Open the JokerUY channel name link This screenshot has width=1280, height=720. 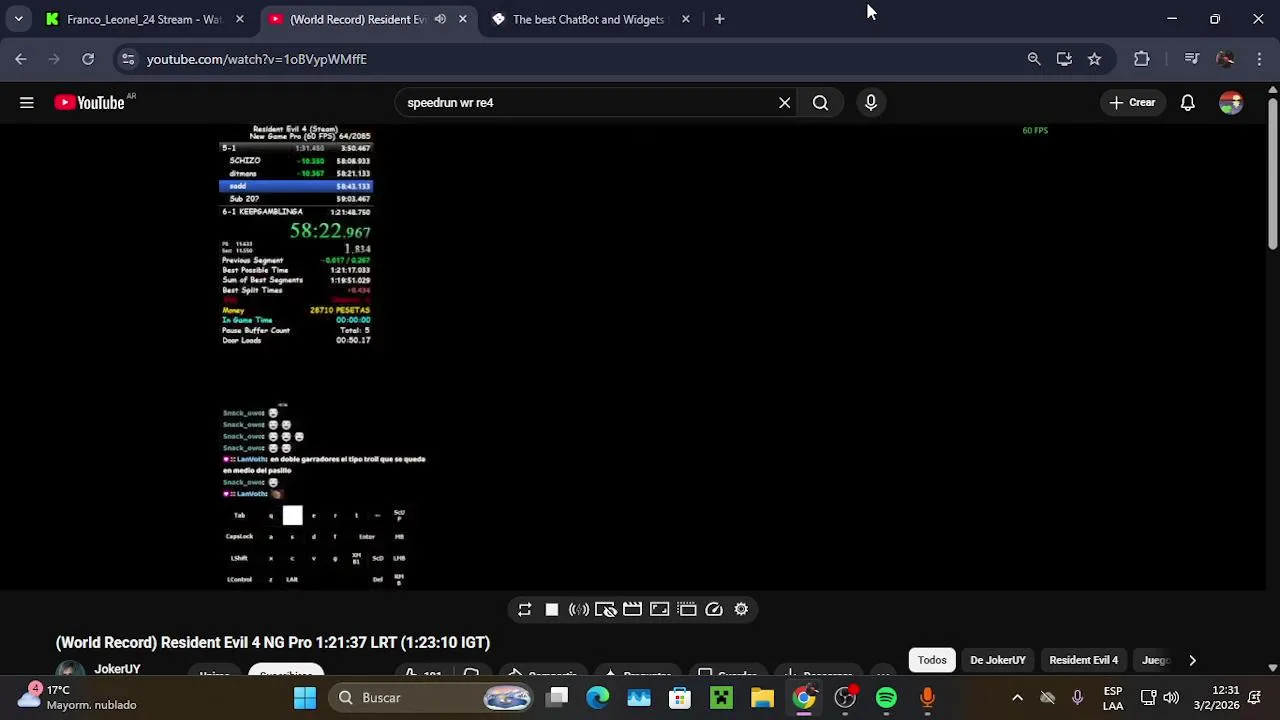point(117,669)
